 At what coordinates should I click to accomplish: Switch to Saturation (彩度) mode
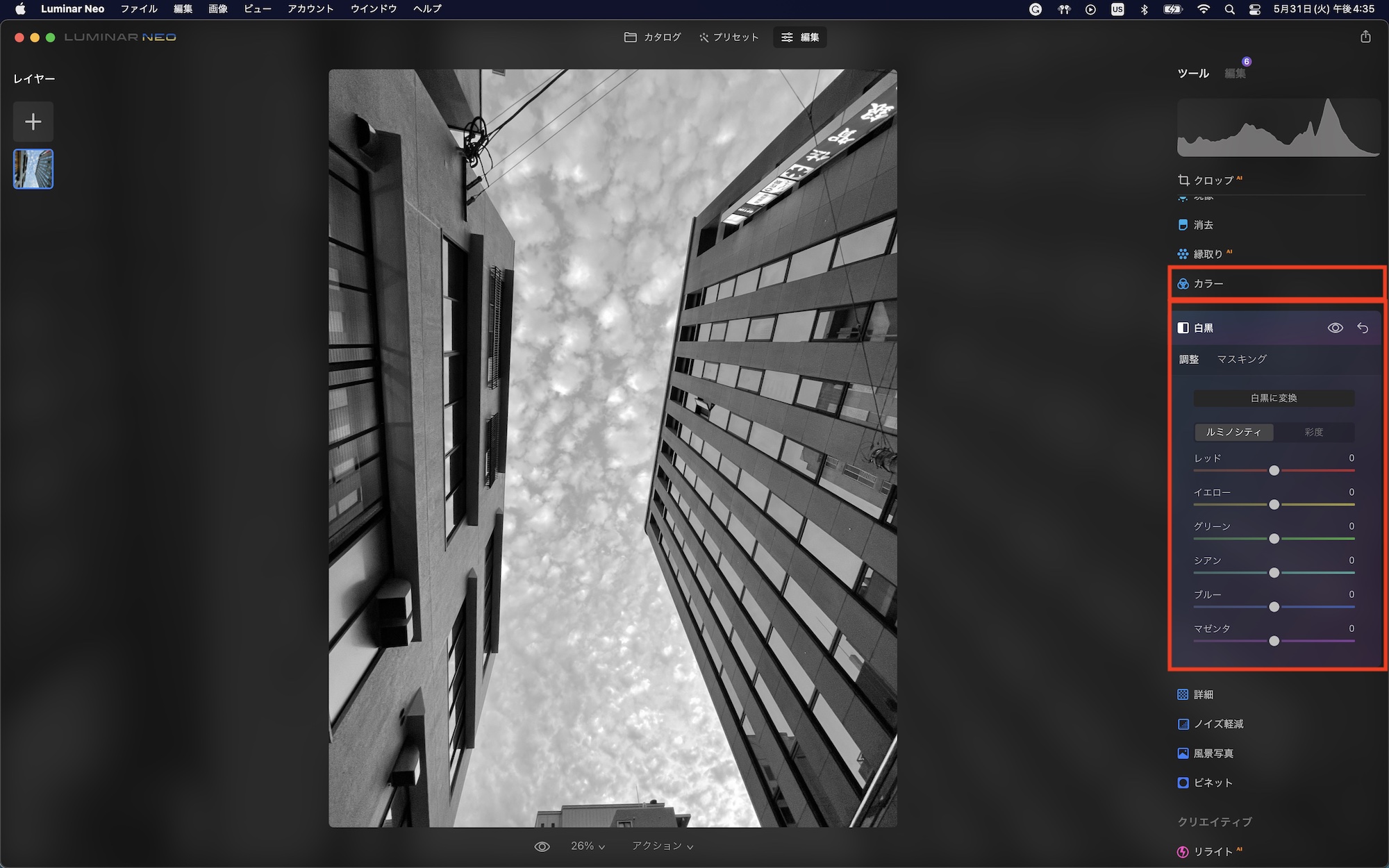coord(1313,432)
